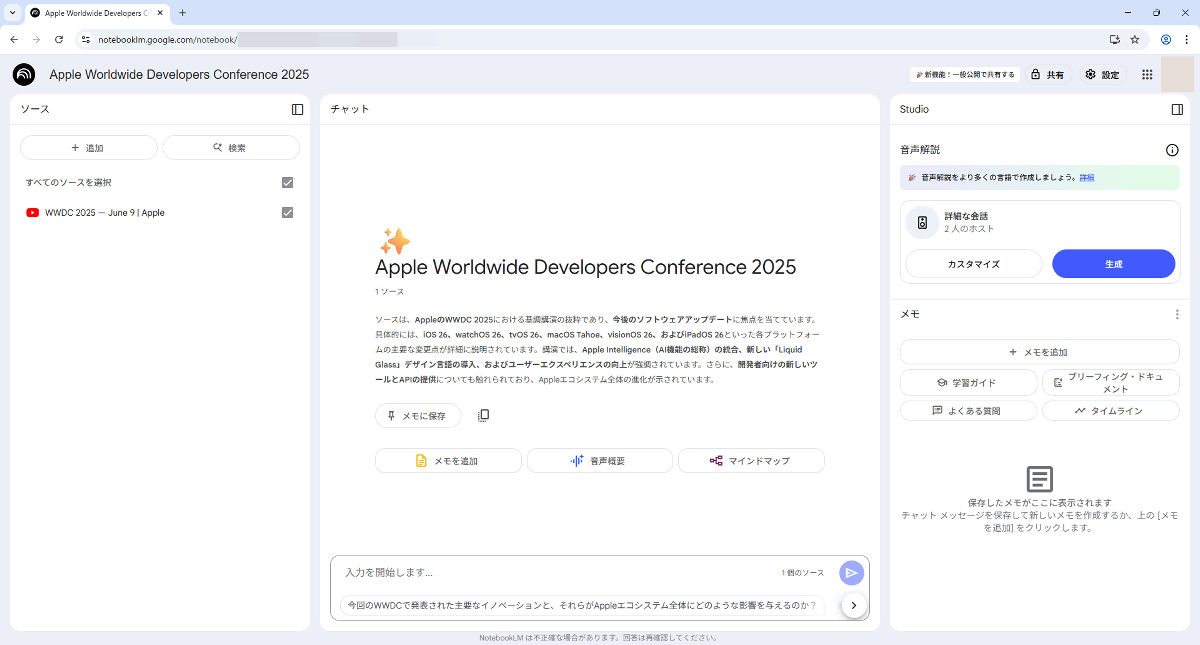Screen dimensions: 1200x645
Task: Click the 1 個のソース count in chat box
Action: click(803, 573)
